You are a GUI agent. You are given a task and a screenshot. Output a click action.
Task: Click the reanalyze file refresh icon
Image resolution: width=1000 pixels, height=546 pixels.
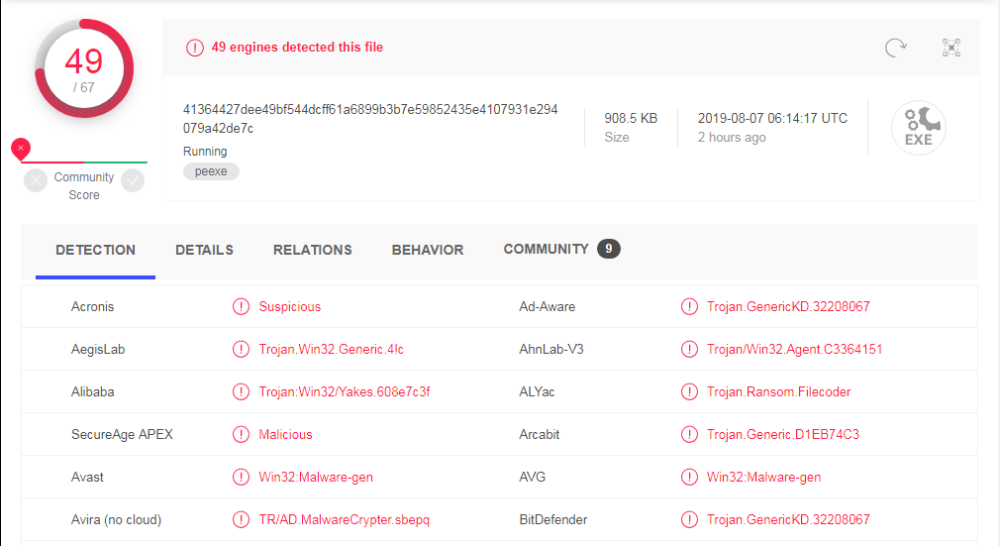895,47
